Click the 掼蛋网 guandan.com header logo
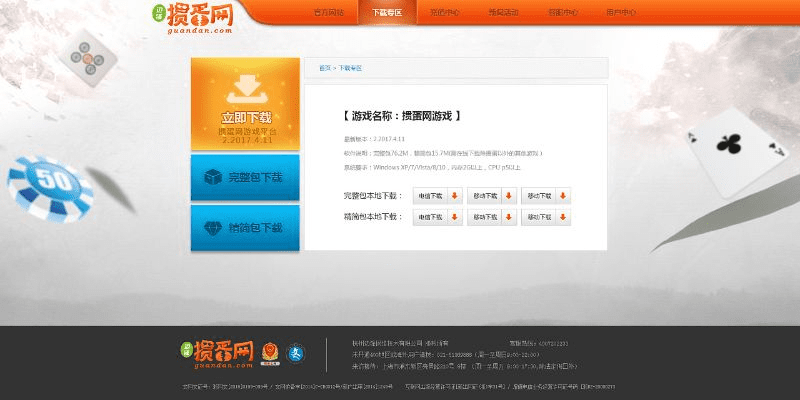This screenshot has width=800, height=400. 193,18
